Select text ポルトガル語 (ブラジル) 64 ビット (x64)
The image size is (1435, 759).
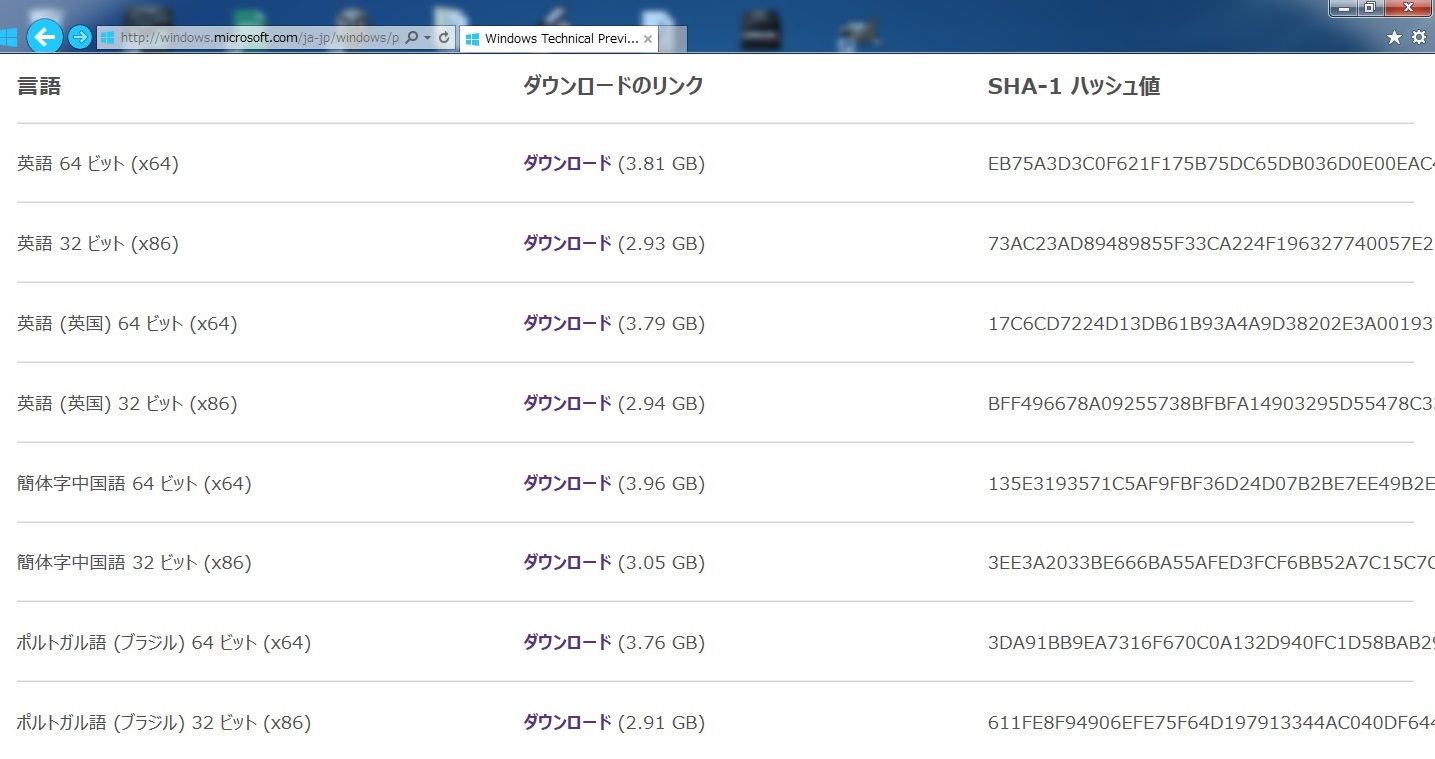coord(164,642)
